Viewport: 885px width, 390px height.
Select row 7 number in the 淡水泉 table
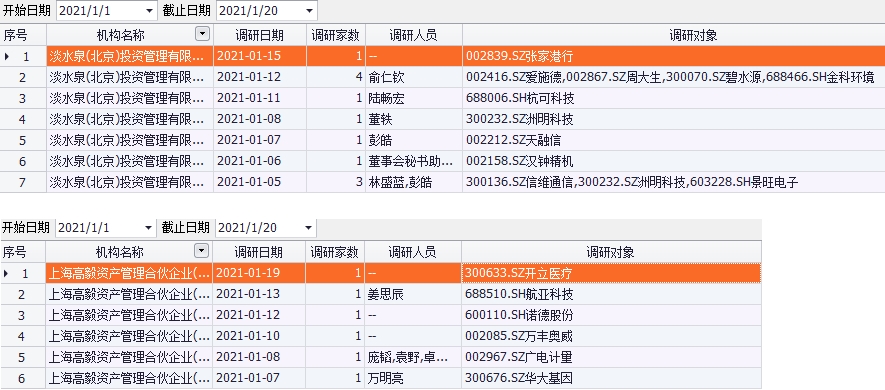23,182
